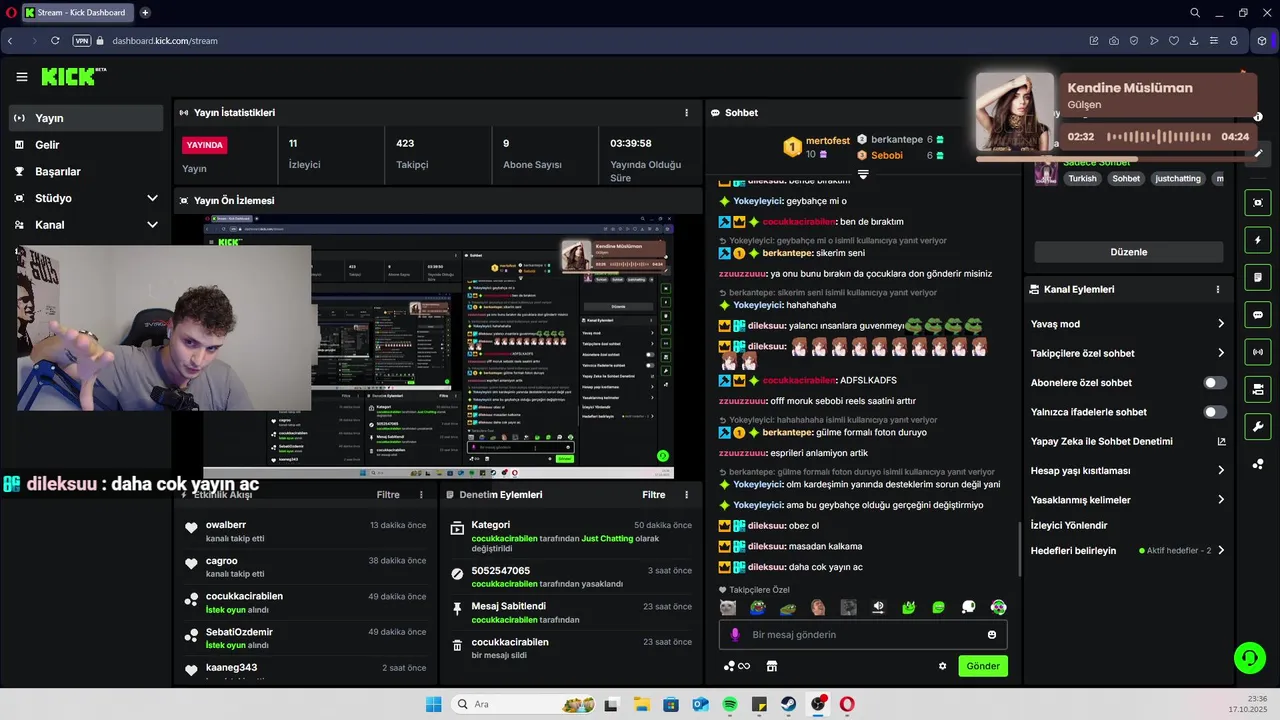
Task: Click the stream preview icon in right rail
Action: pos(1257,203)
